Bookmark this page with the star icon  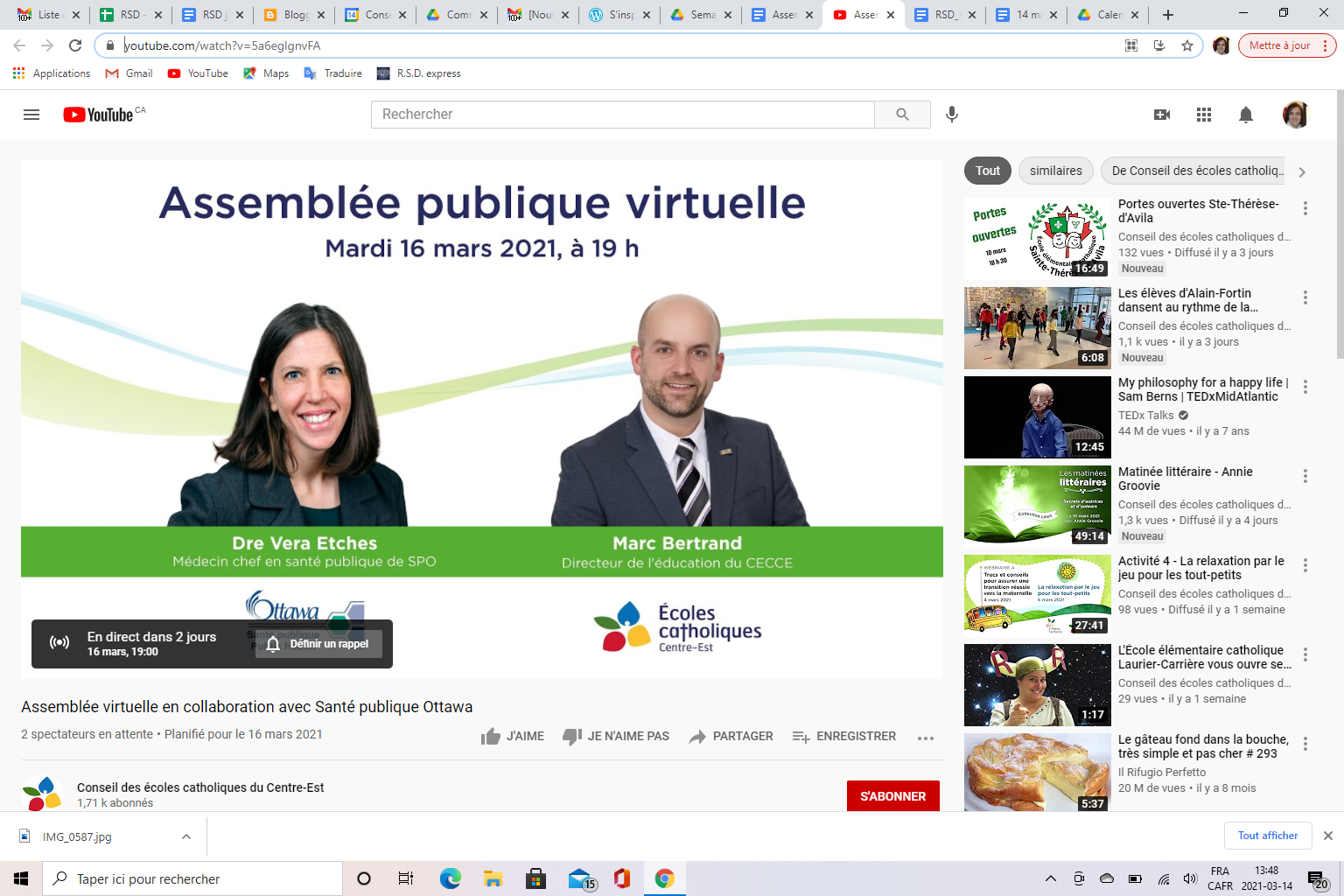[1187, 45]
